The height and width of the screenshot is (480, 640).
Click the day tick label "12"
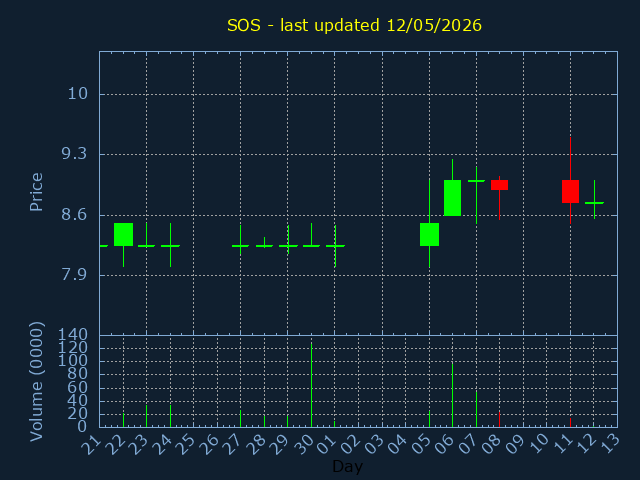pos(586,444)
